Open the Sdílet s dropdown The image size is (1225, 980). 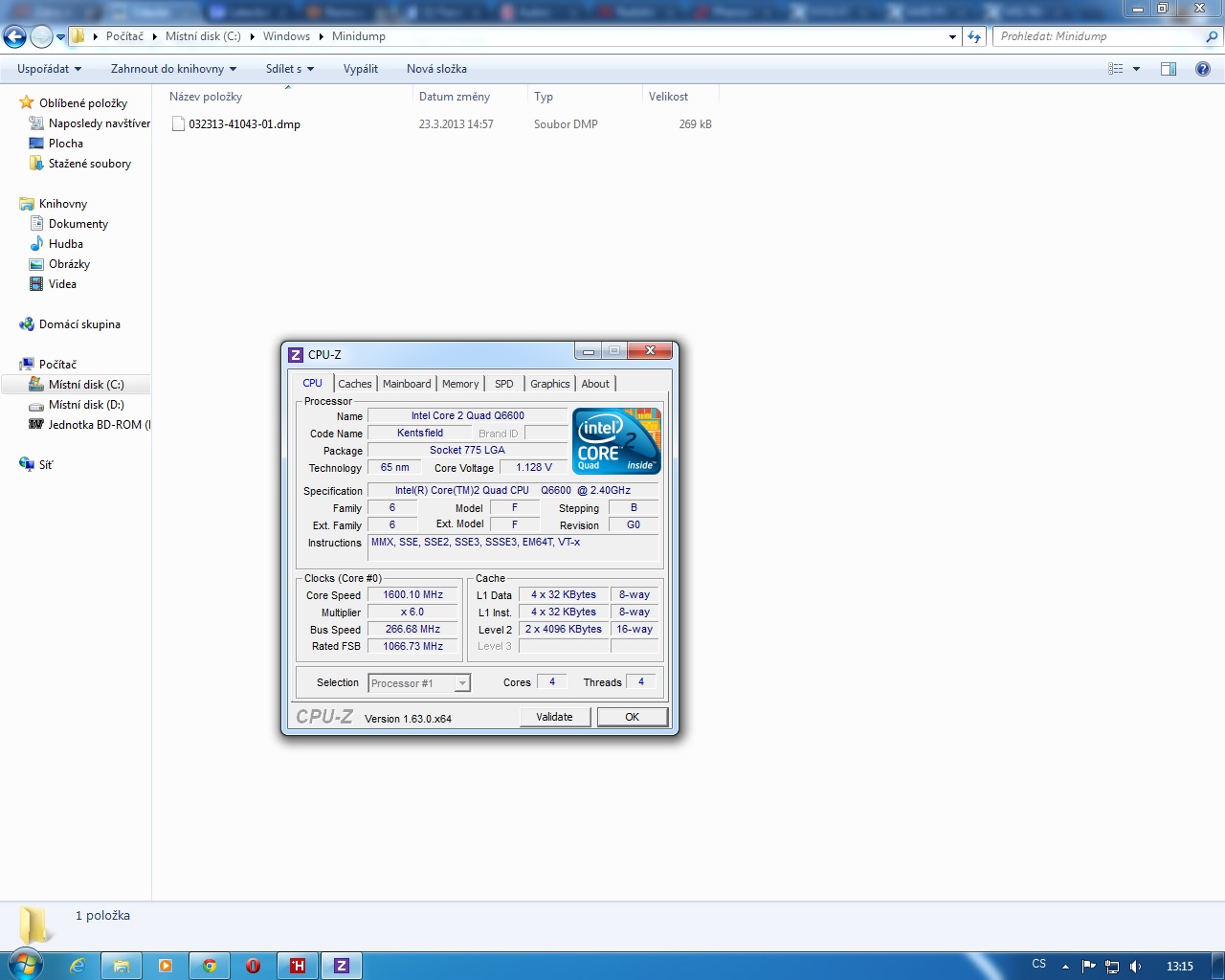pos(289,69)
